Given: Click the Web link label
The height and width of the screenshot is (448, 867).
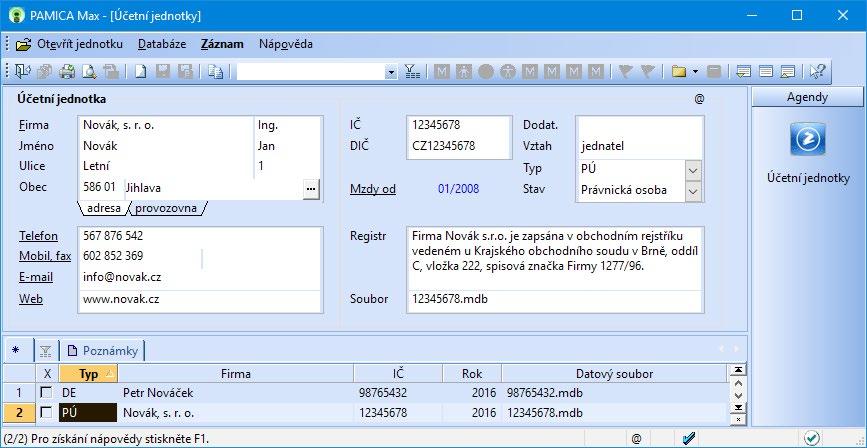Looking at the screenshot, I should pyautogui.click(x=31, y=299).
